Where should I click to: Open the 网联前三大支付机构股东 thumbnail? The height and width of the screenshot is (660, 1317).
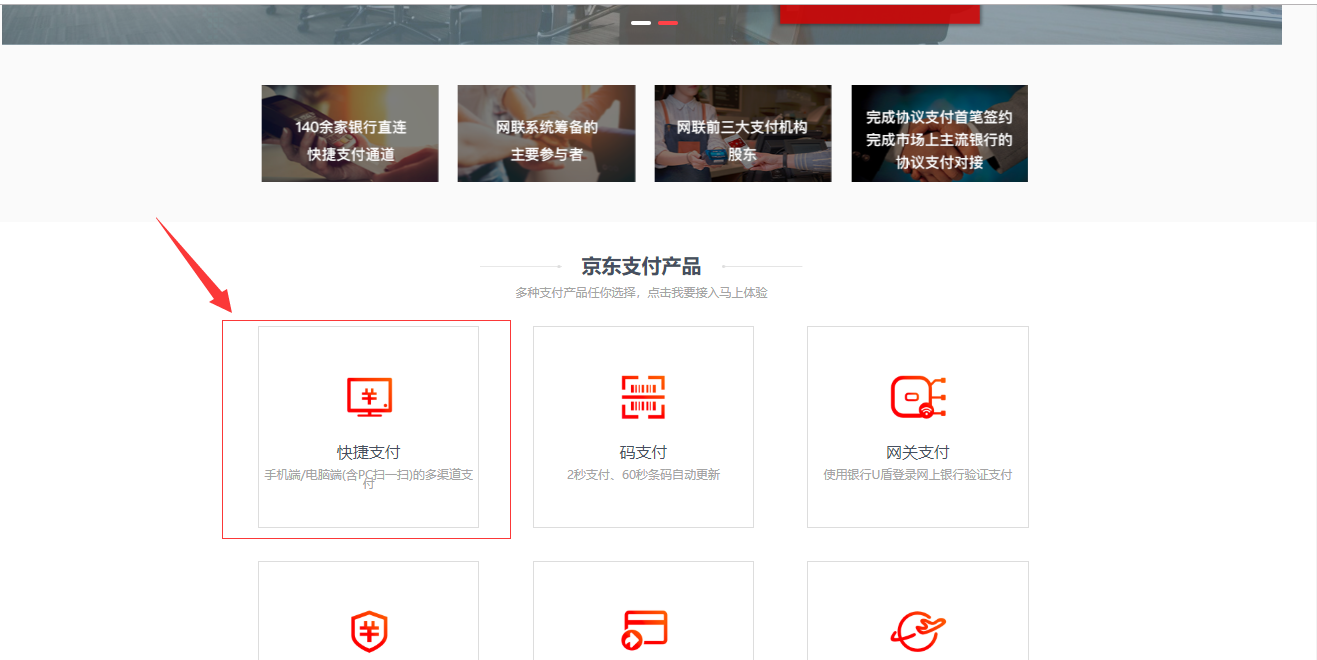742,134
